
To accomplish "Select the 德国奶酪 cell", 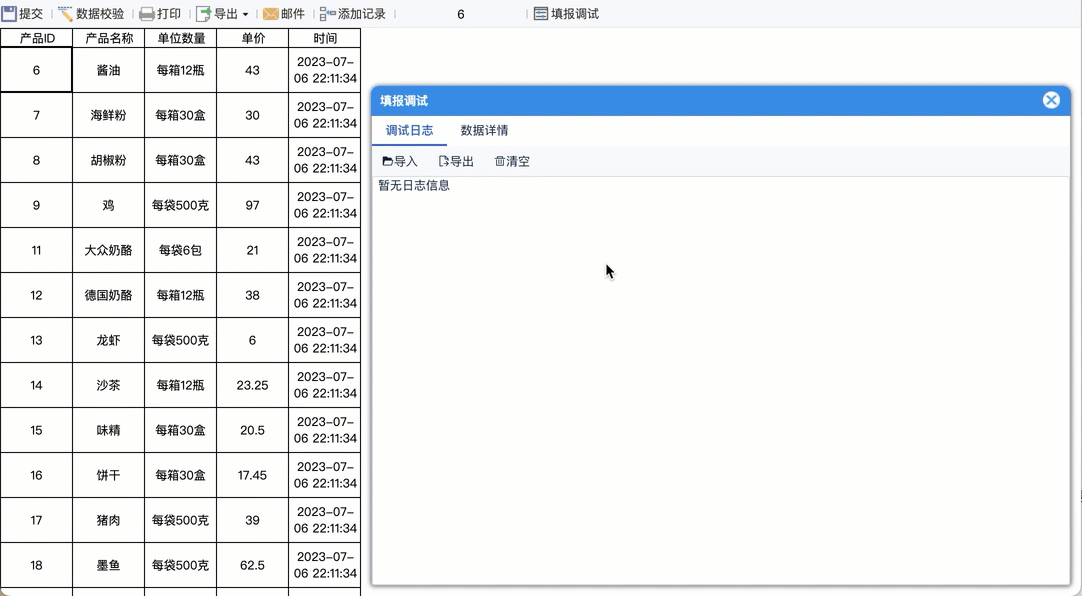I will point(108,295).
